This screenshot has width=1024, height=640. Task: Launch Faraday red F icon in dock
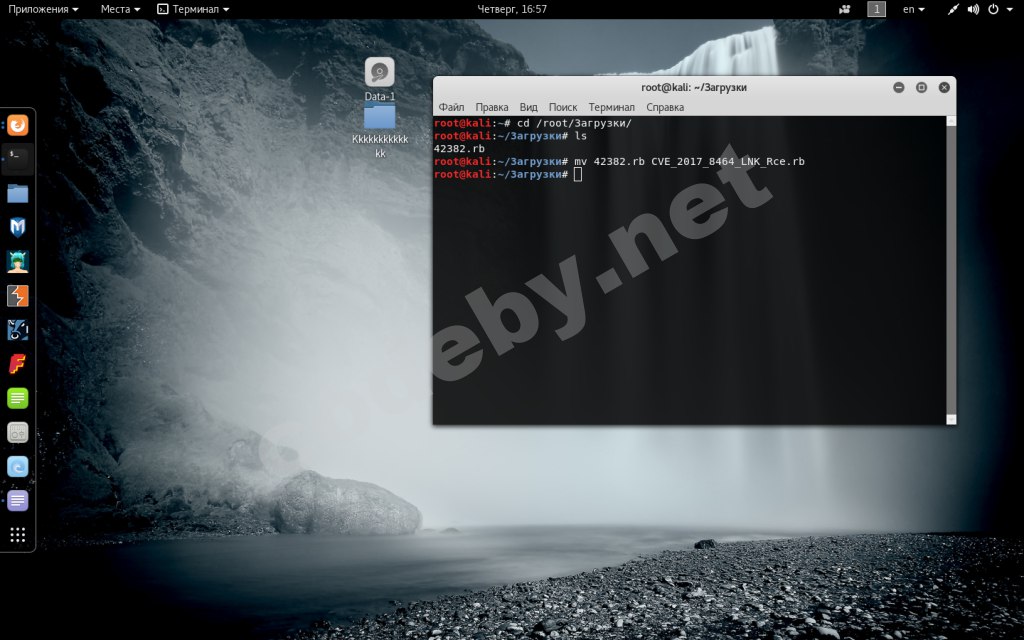18,364
